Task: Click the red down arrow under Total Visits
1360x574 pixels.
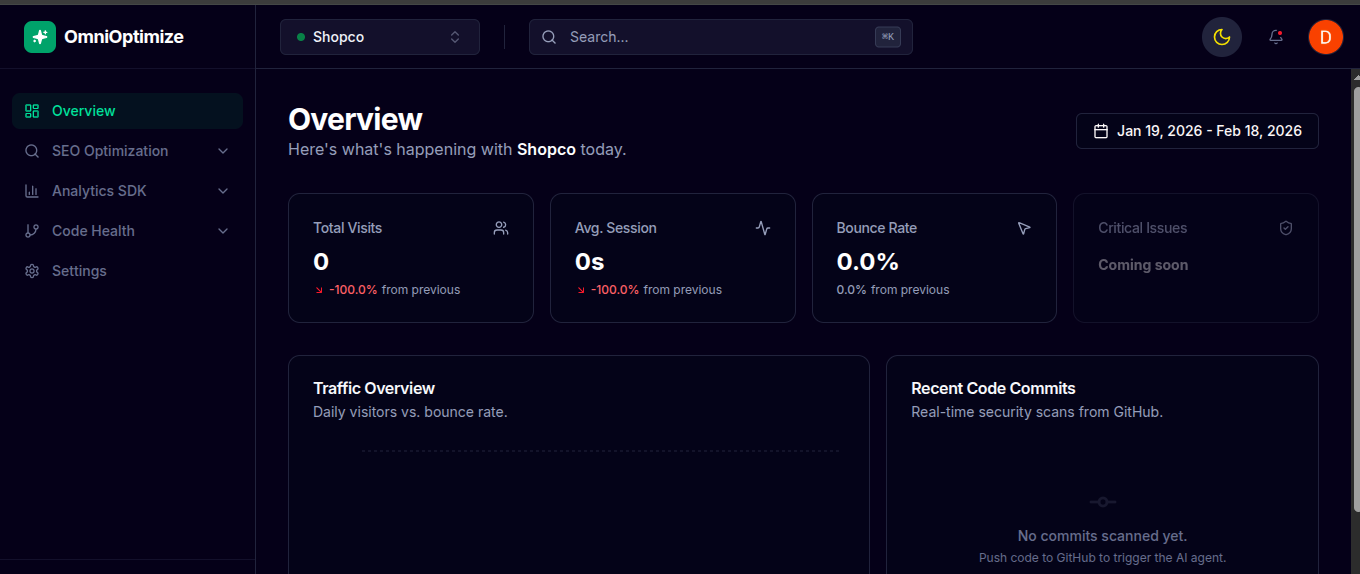Action: 319,290
